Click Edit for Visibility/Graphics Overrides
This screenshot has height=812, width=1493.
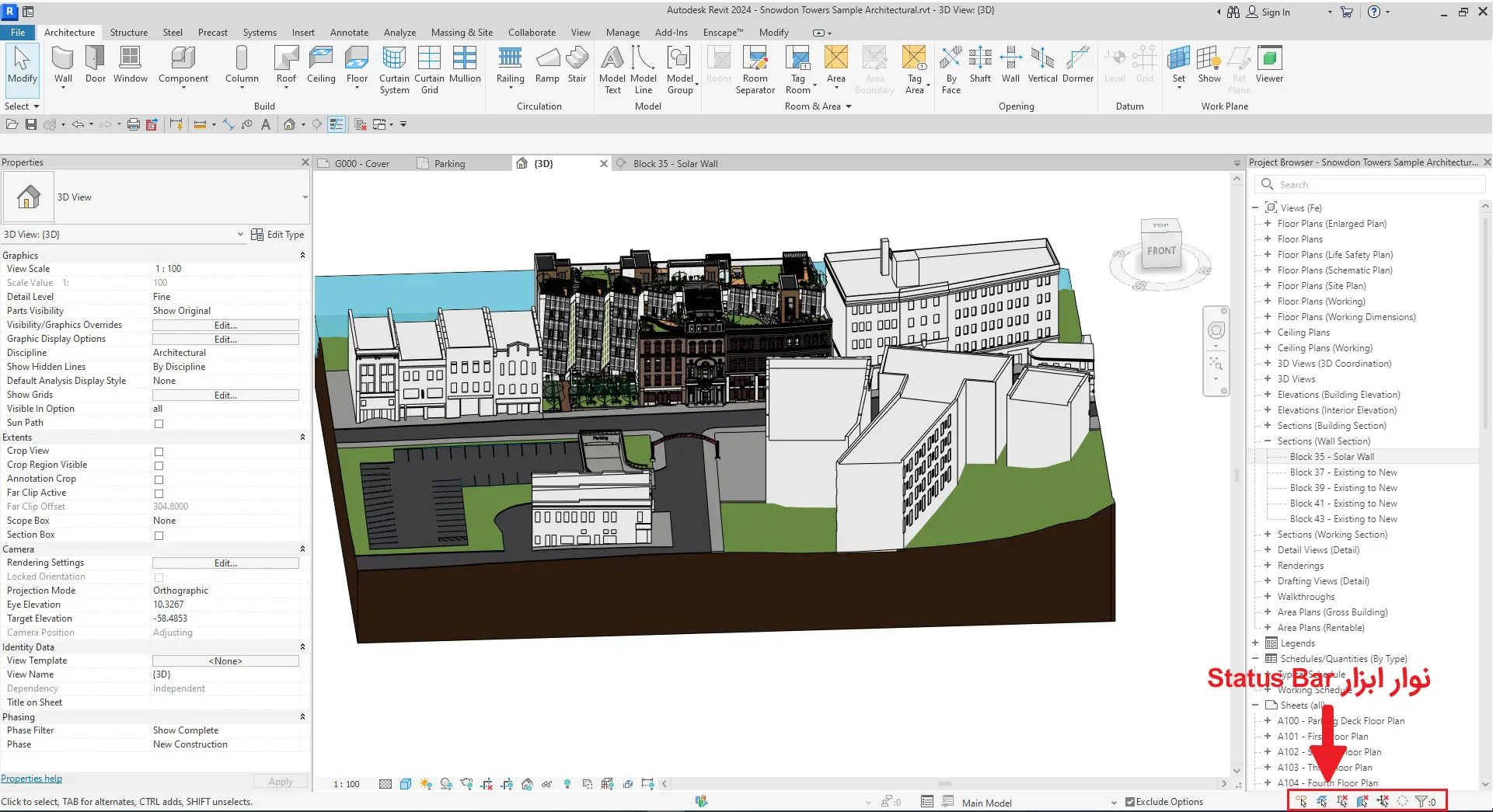pyautogui.click(x=225, y=326)
